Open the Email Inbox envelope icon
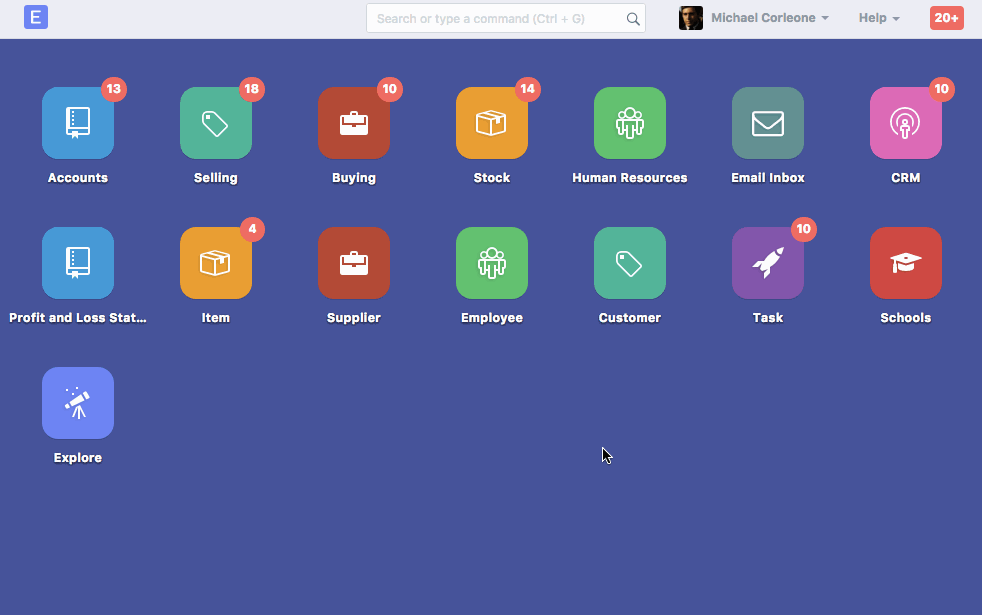The height and width of the screenshot is (615, 982). [x=768, y=123]
